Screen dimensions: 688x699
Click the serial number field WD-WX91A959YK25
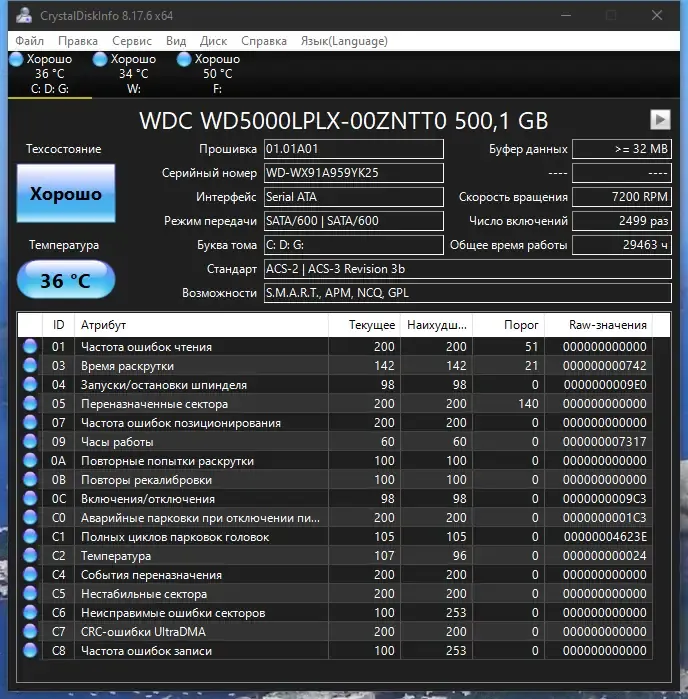point(354,173)
